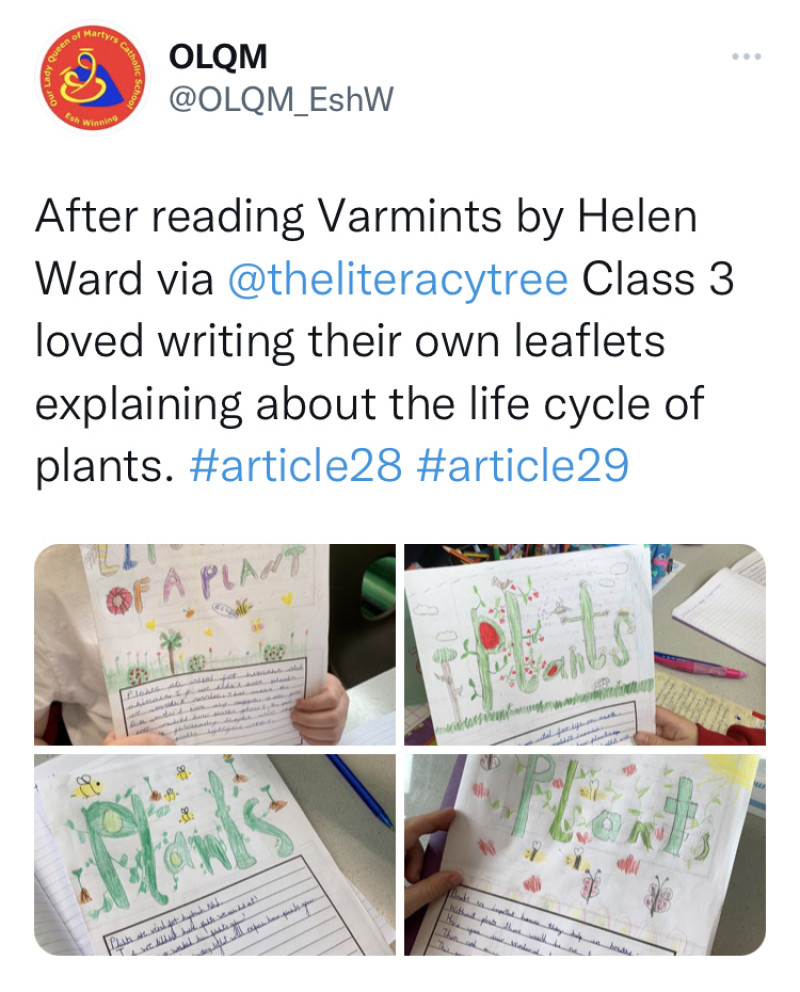Follow the #article29 hashtag
This screenshot has width=800, height=992.
click(x=523, y=465)
